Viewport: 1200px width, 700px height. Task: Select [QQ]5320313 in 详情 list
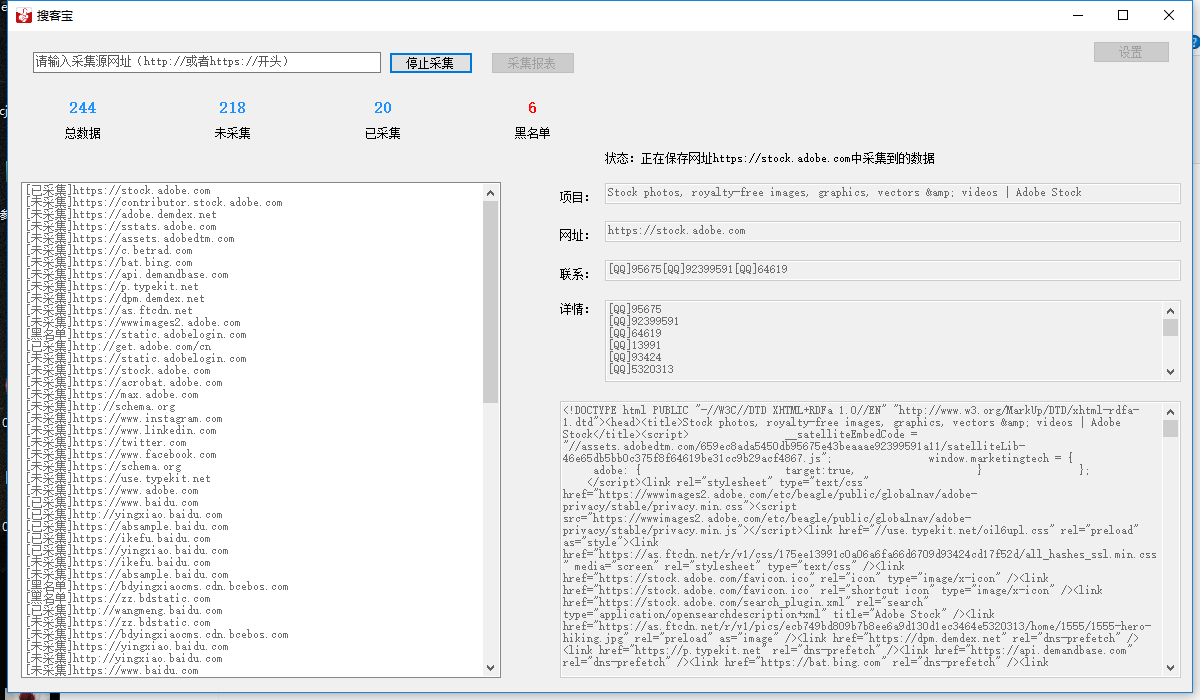pos(640,370)
